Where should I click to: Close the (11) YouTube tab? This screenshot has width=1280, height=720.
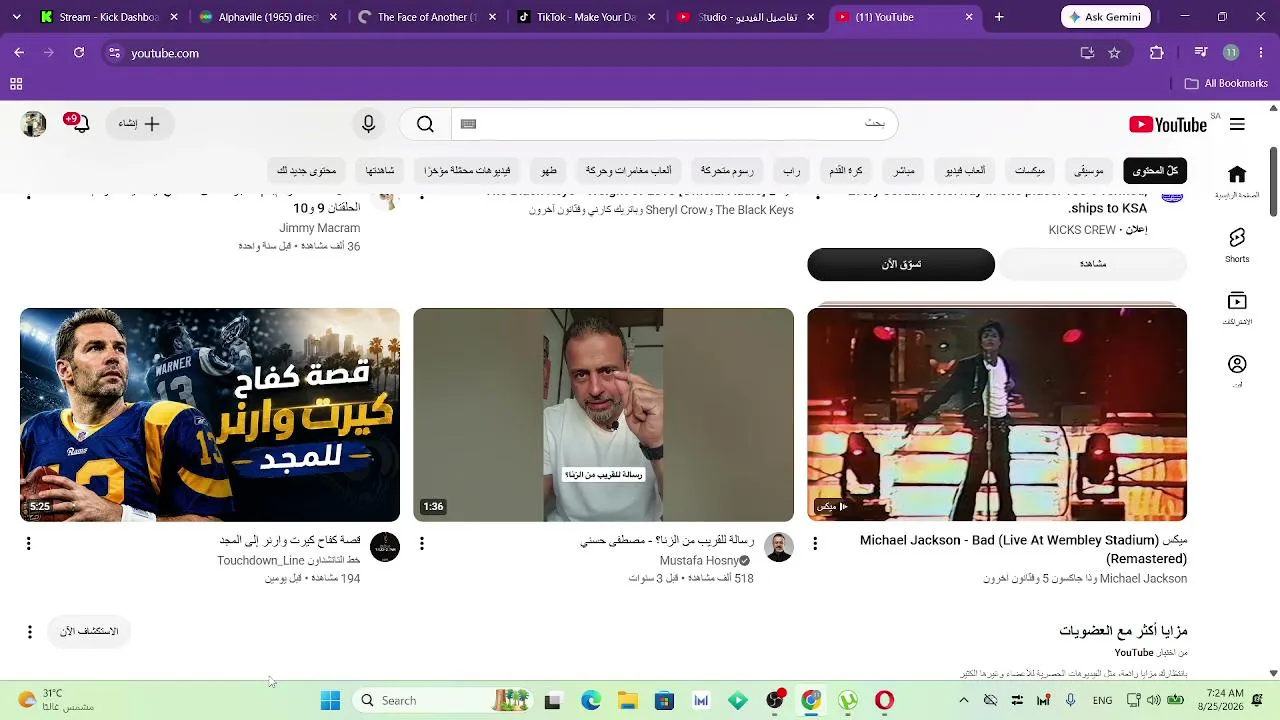tap(969, 17)
